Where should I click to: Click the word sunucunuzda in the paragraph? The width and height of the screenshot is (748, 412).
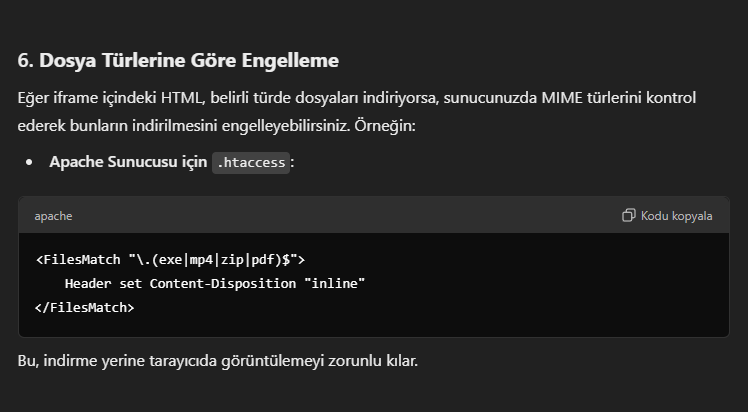490,98
